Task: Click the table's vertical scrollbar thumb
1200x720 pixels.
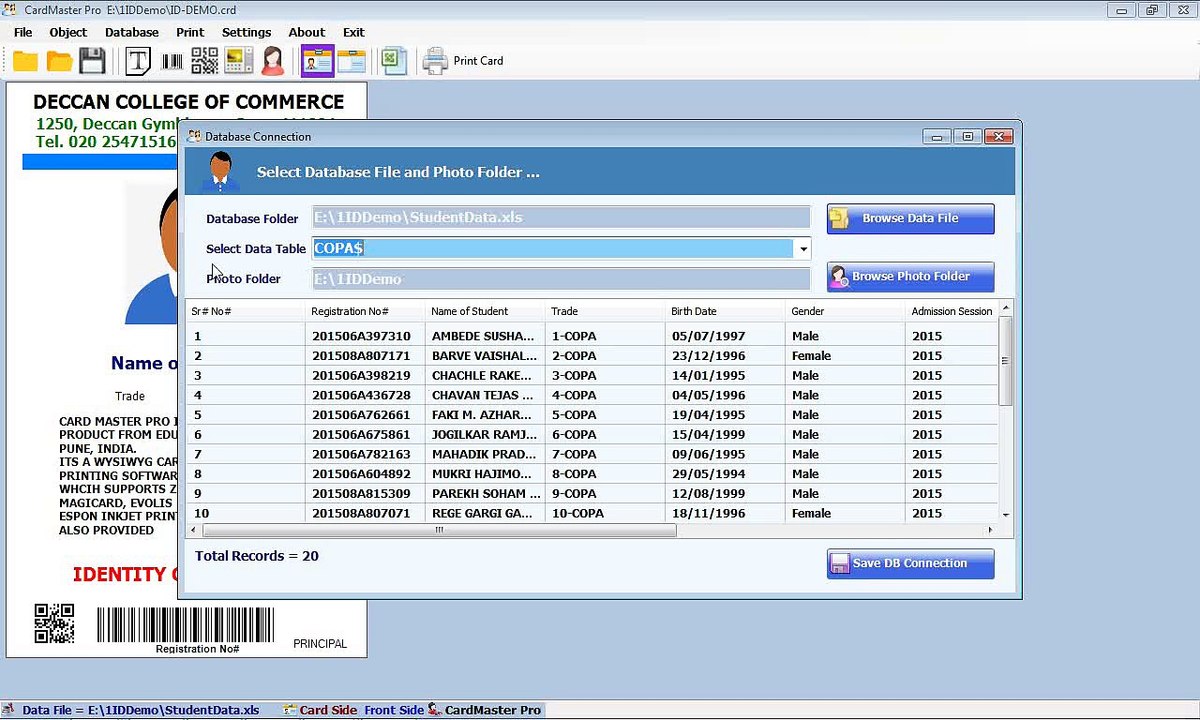Action: tap(1006, 361)
